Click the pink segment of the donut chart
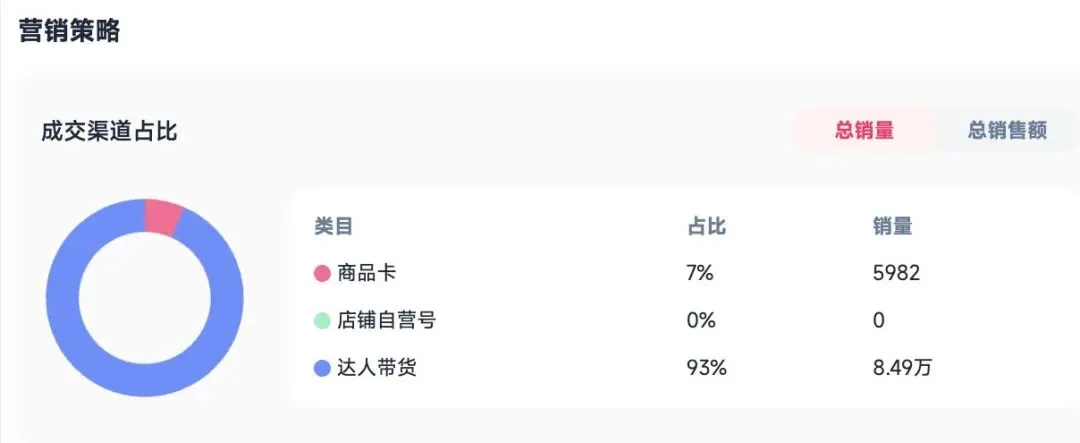 pyautogui.click(x=162, y=216)
